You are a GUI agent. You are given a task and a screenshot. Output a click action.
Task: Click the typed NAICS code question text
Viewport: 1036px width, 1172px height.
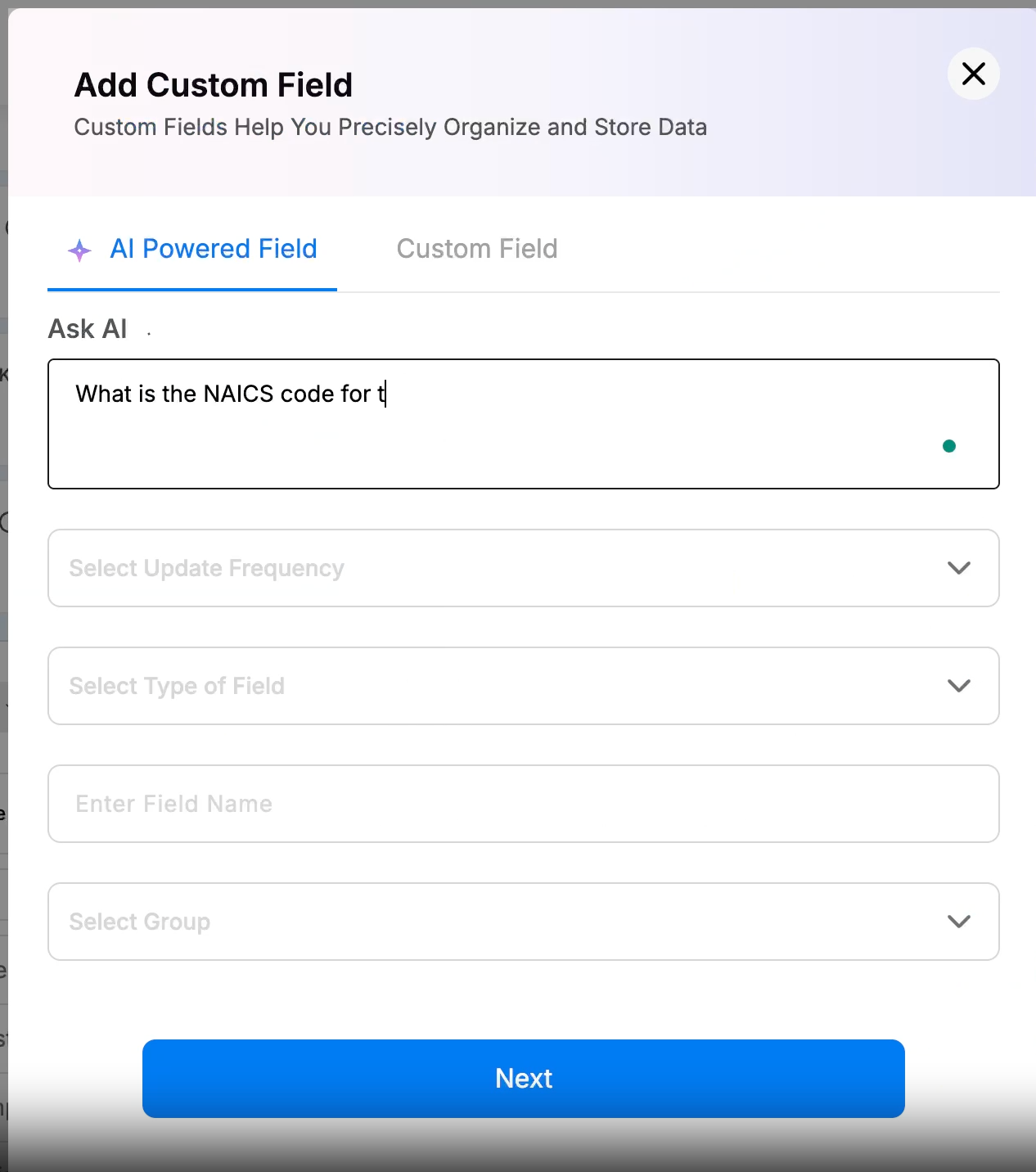click(x=231, y=394)
